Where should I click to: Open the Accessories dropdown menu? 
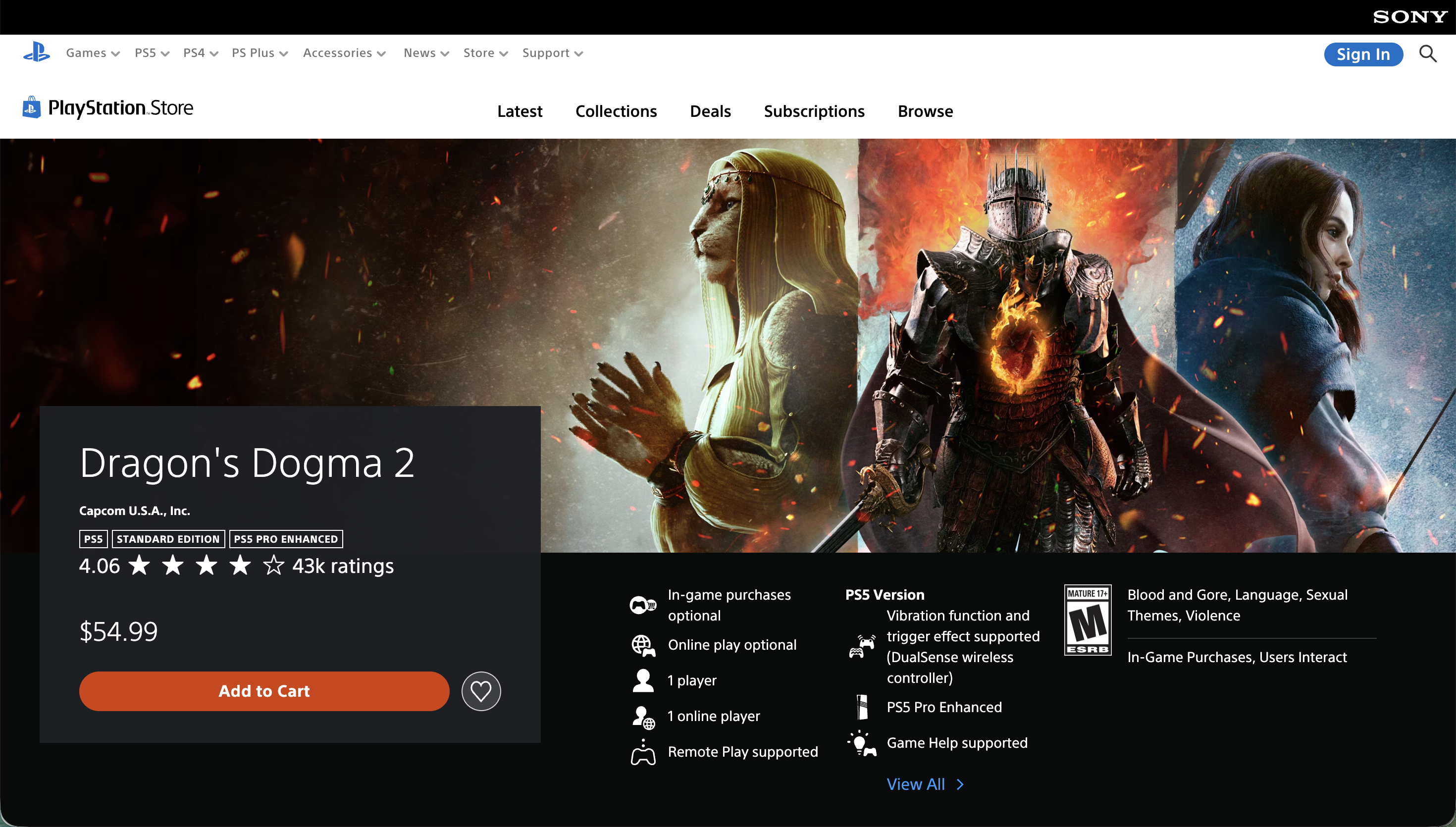(x=345, y=53)
